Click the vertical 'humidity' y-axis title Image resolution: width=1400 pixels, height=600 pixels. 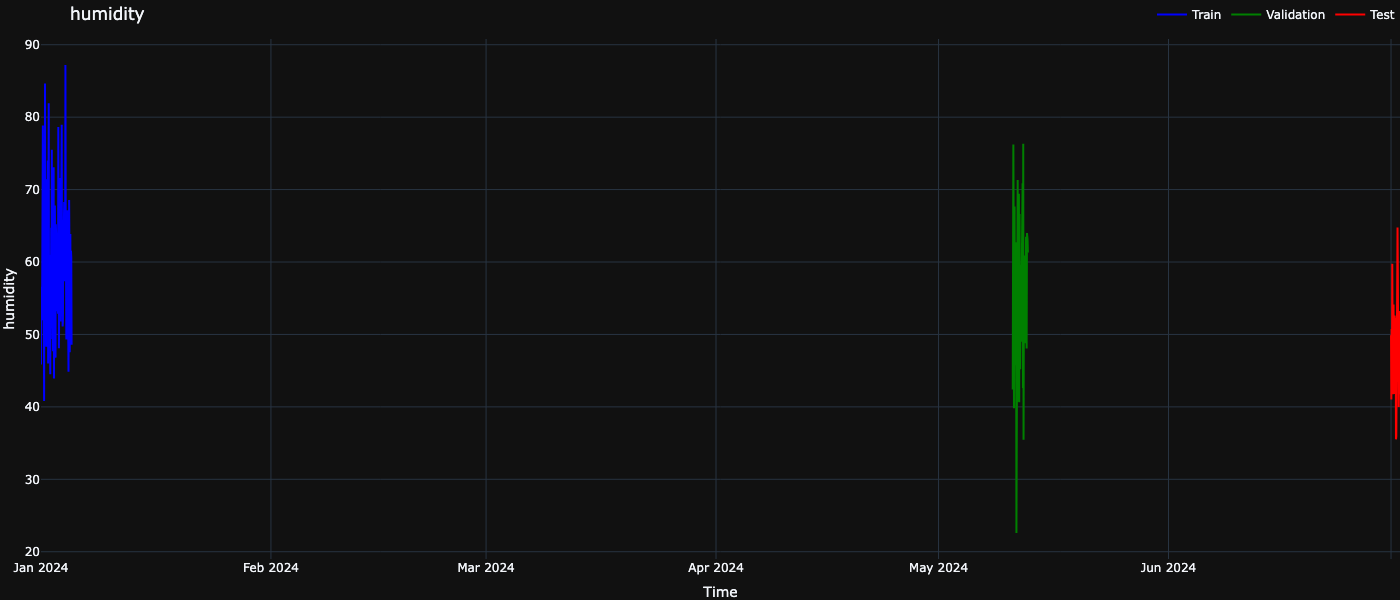10,298
